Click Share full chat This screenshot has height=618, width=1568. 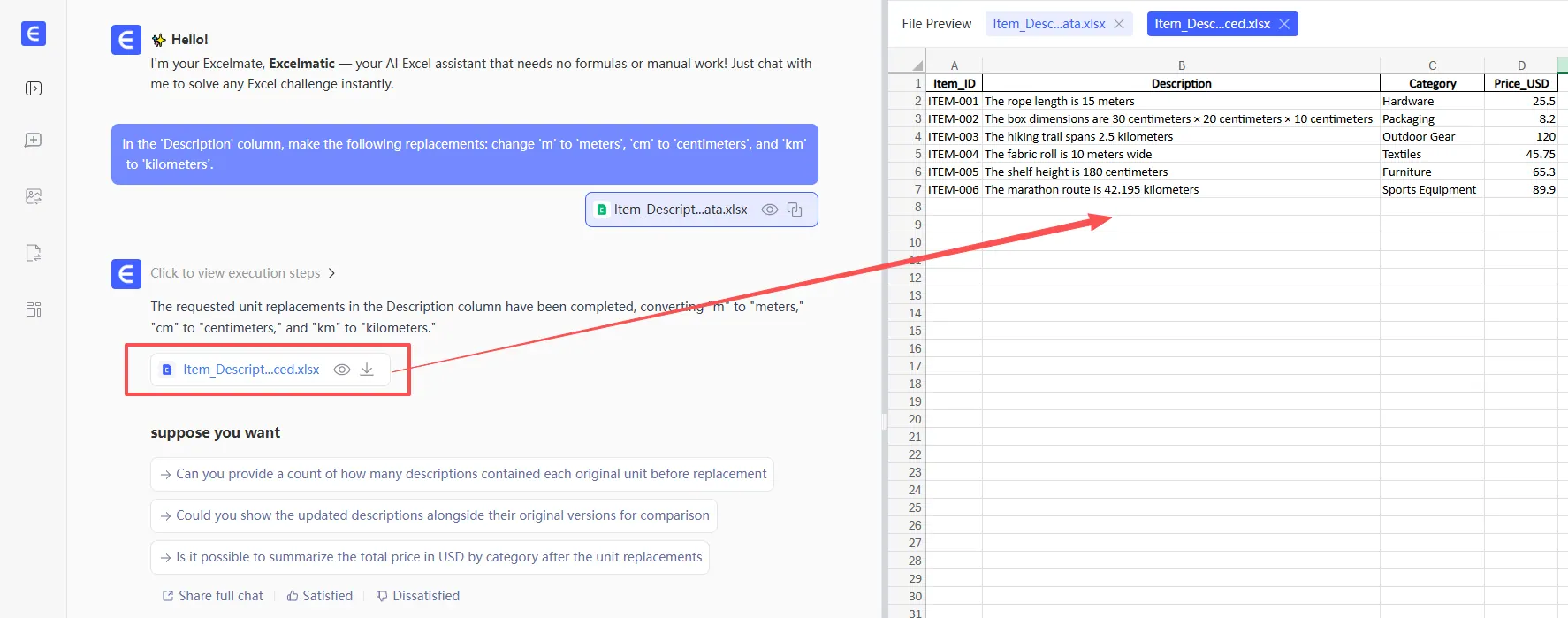pyautogui.click(x=213, y=596)
